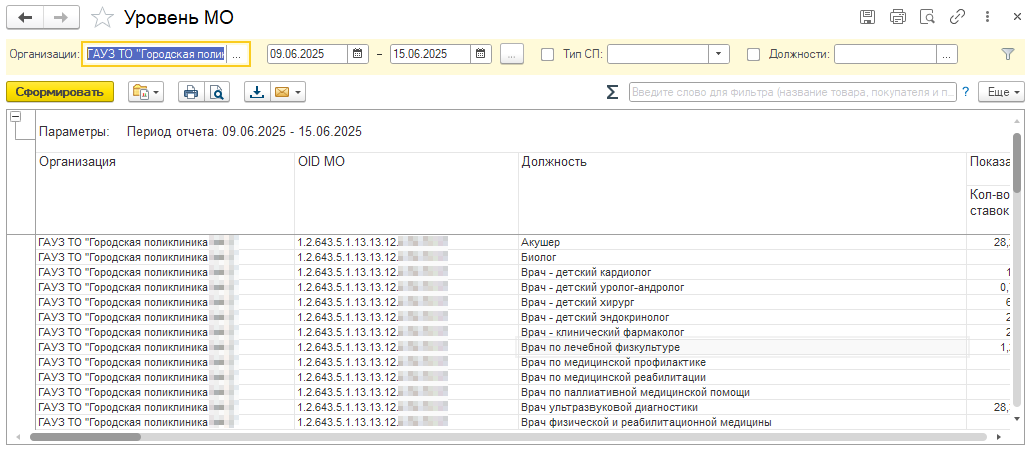Image resolution: width=1033 pixels, height=451 pixels.
Task: Click period selection ellipsis button
Action: click(511, 54)
